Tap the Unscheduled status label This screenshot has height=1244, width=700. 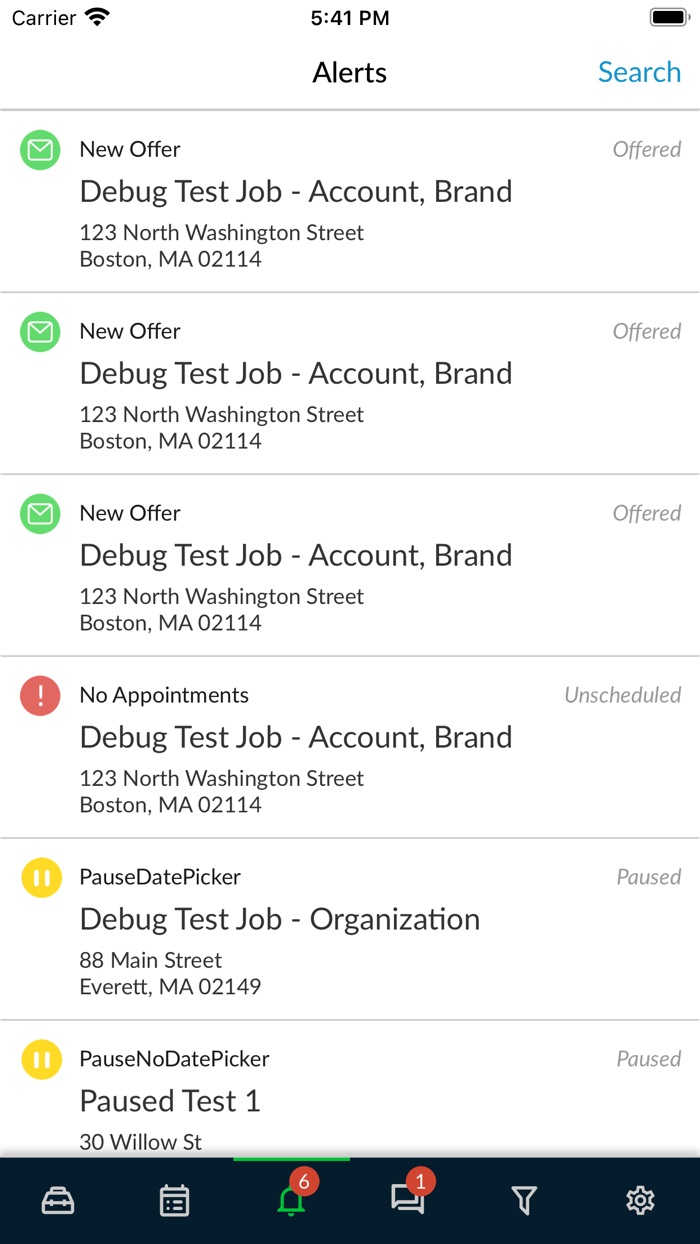point(622,695)
